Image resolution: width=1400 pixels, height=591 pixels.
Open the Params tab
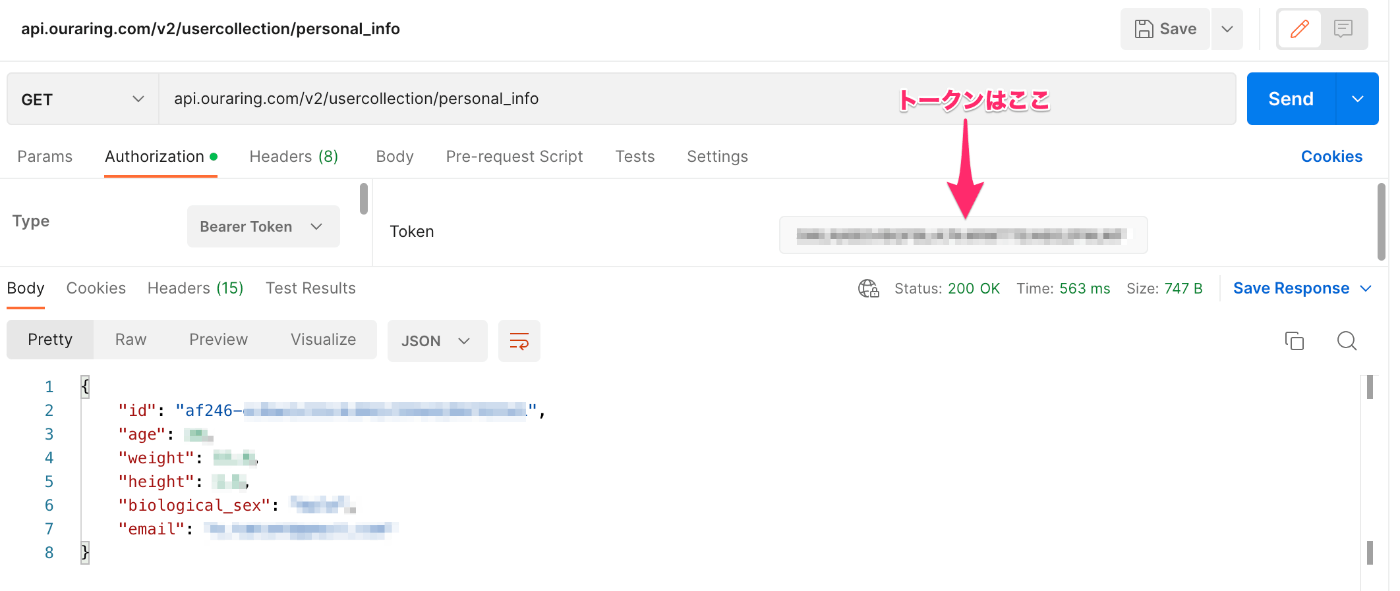tap(45, 156)
